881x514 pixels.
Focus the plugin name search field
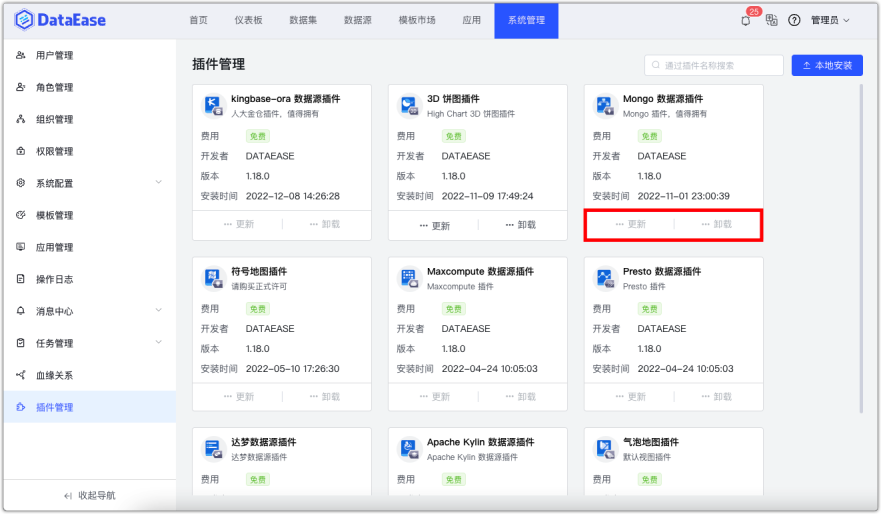point(714,65)
